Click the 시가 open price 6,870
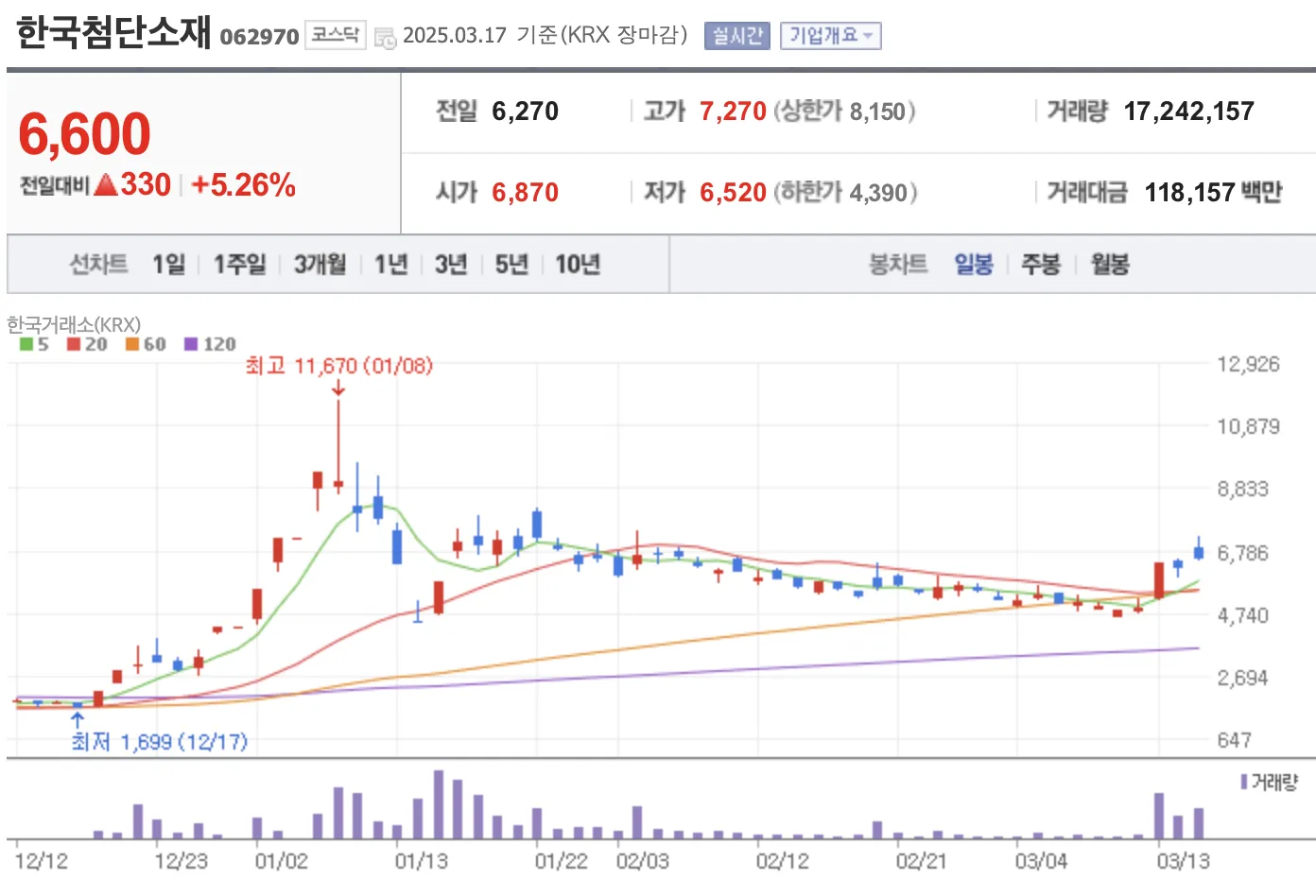 pyautogui.click(x=526, y=193)
